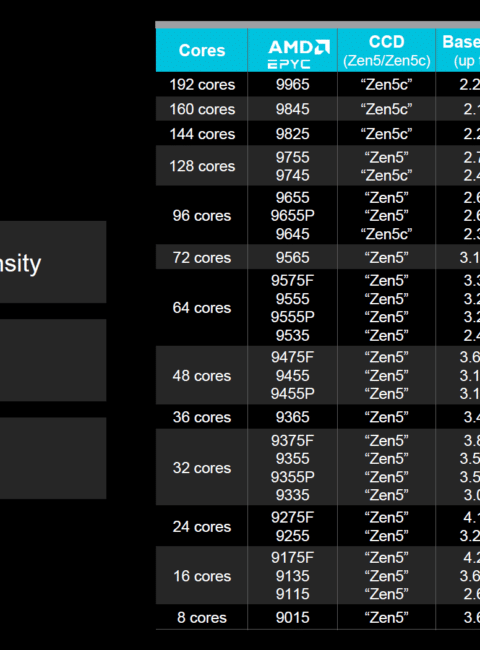Viewport: 480px width, 650px height.
Task: Click model number 9655P
Action: [x=293, y=215]
